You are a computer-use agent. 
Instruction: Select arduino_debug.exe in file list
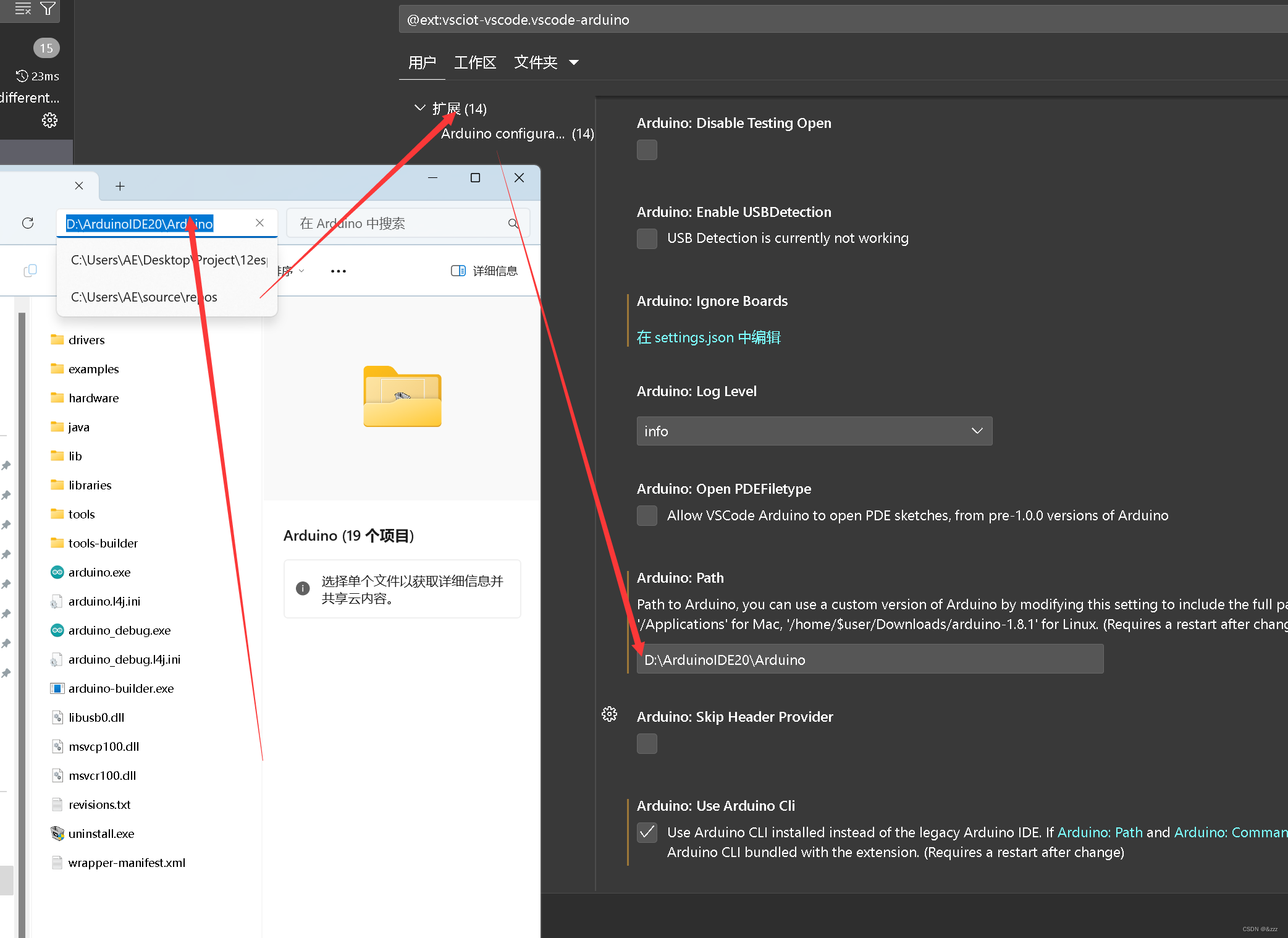119,630
